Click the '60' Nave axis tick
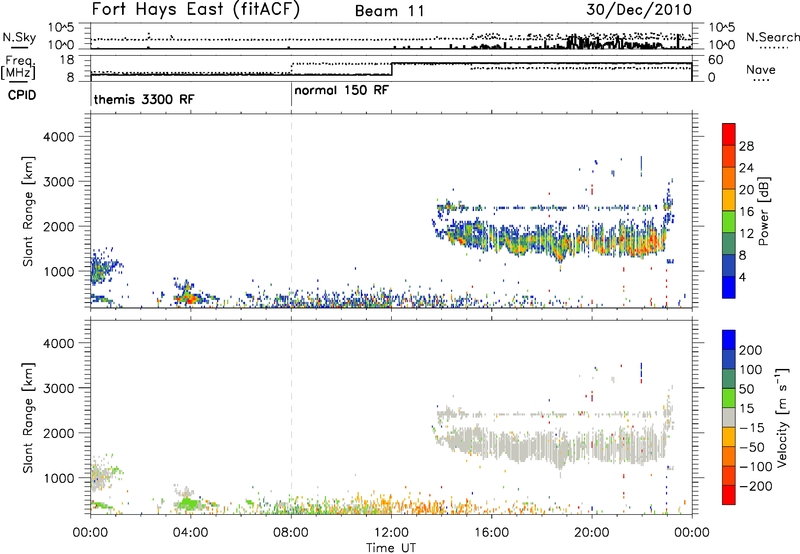Viewport: 800px width, 554px height. [x=715, y=60]
